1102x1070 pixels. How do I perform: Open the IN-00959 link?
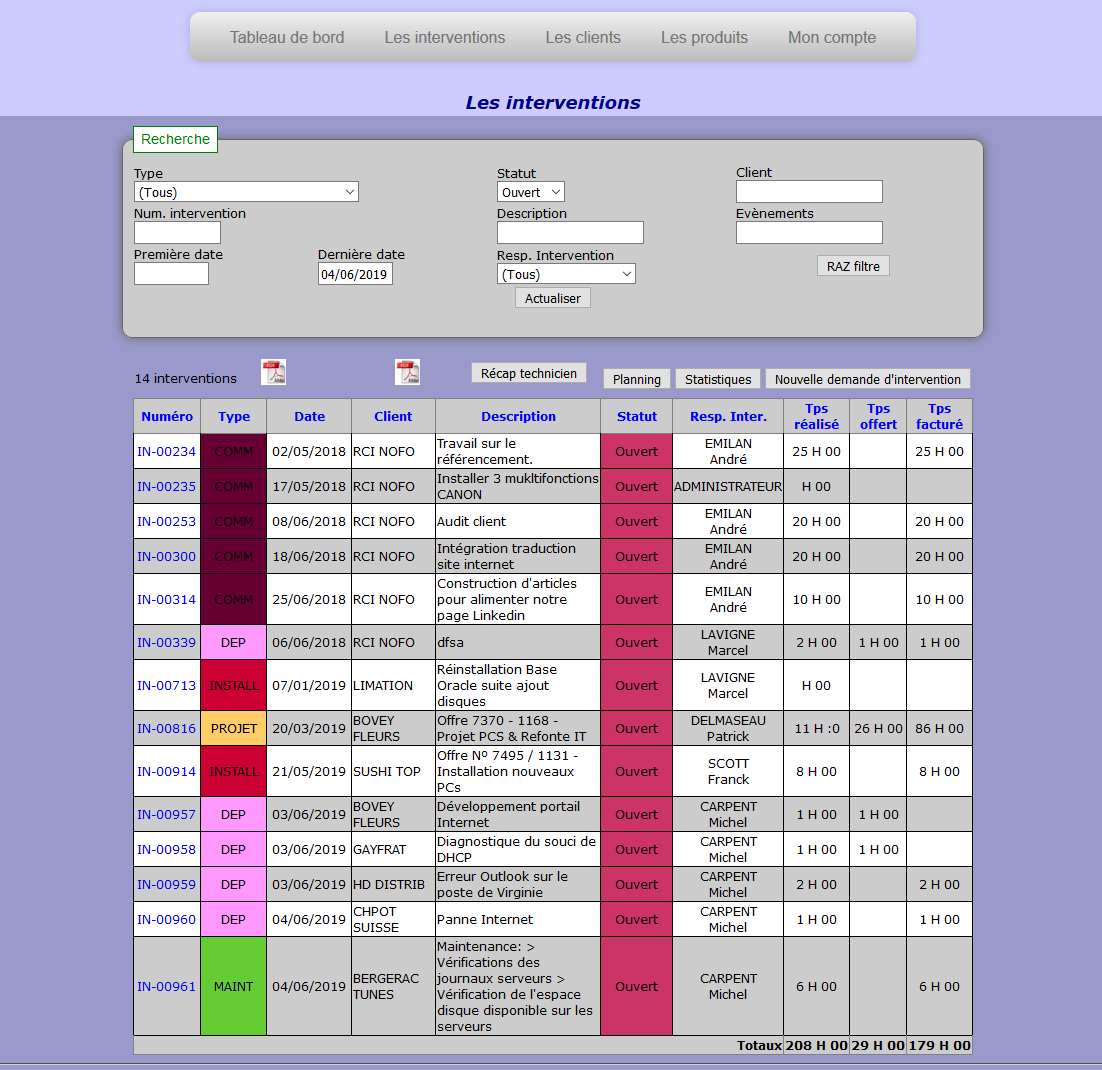[x=167, y=884]
